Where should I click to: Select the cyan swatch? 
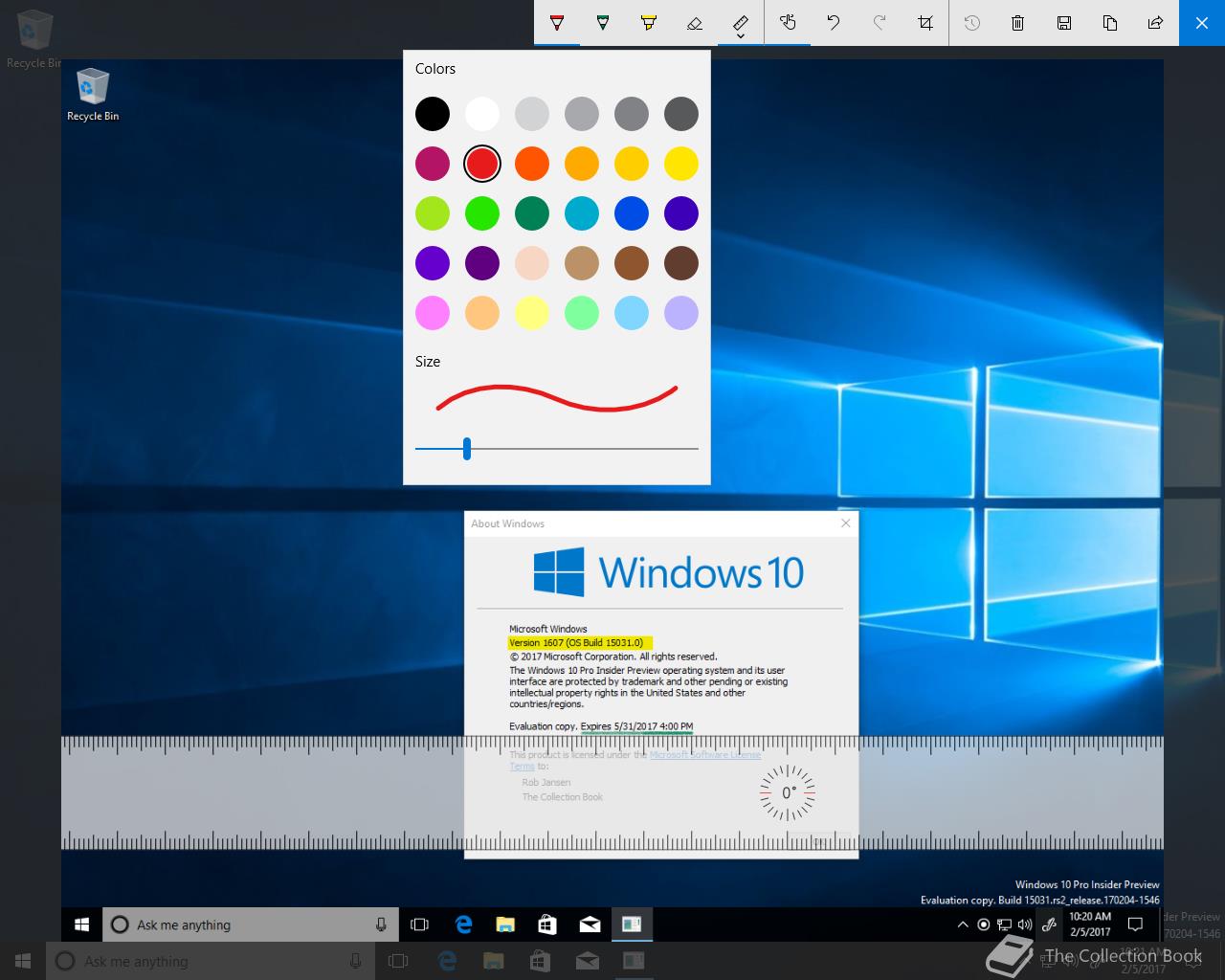point(582,213)
